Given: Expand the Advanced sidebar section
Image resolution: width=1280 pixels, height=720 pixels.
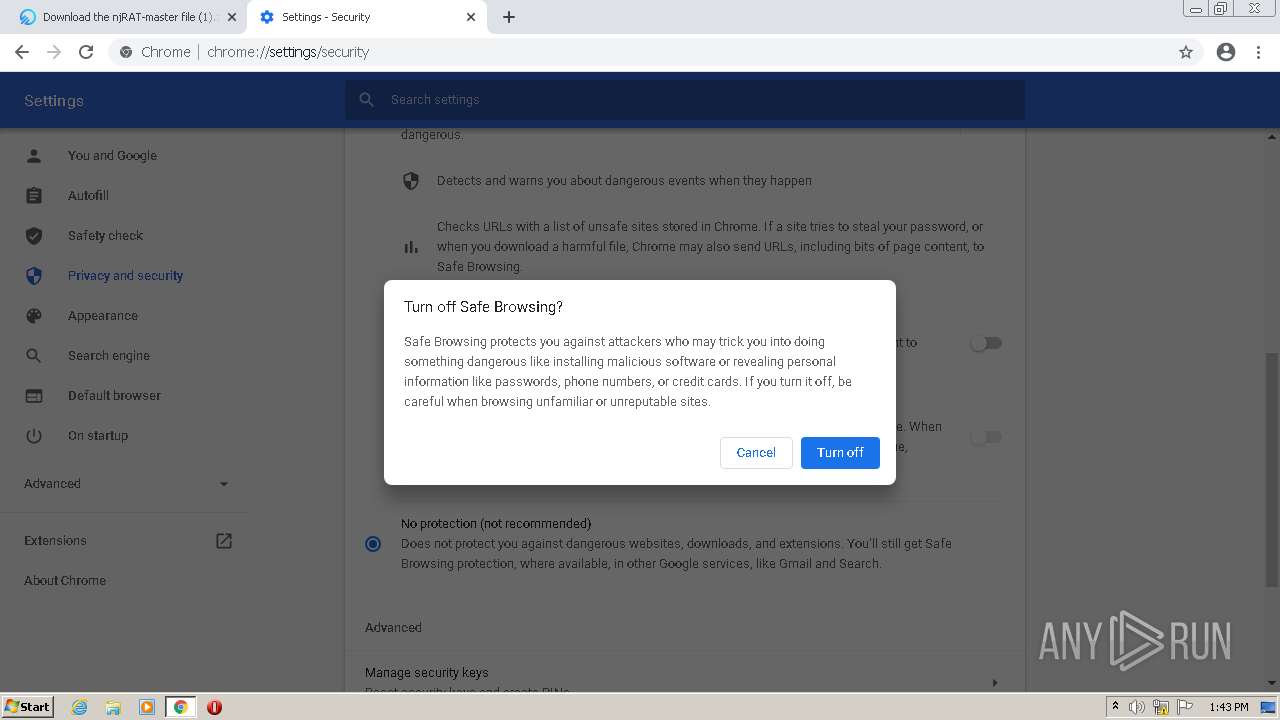Looking at the screenshot, I should point(127,484).
